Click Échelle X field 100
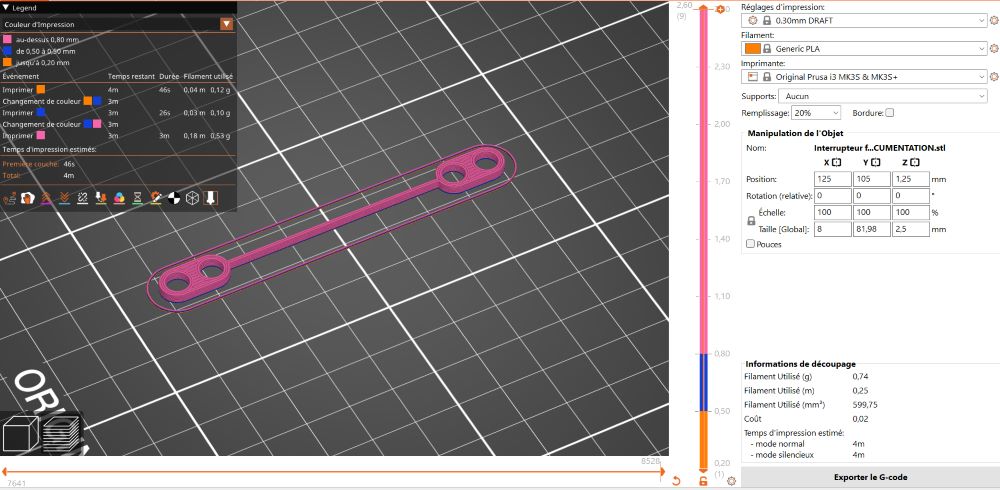Image resolution: width=1000 pixels, height=490 pixels. point(833,212)
